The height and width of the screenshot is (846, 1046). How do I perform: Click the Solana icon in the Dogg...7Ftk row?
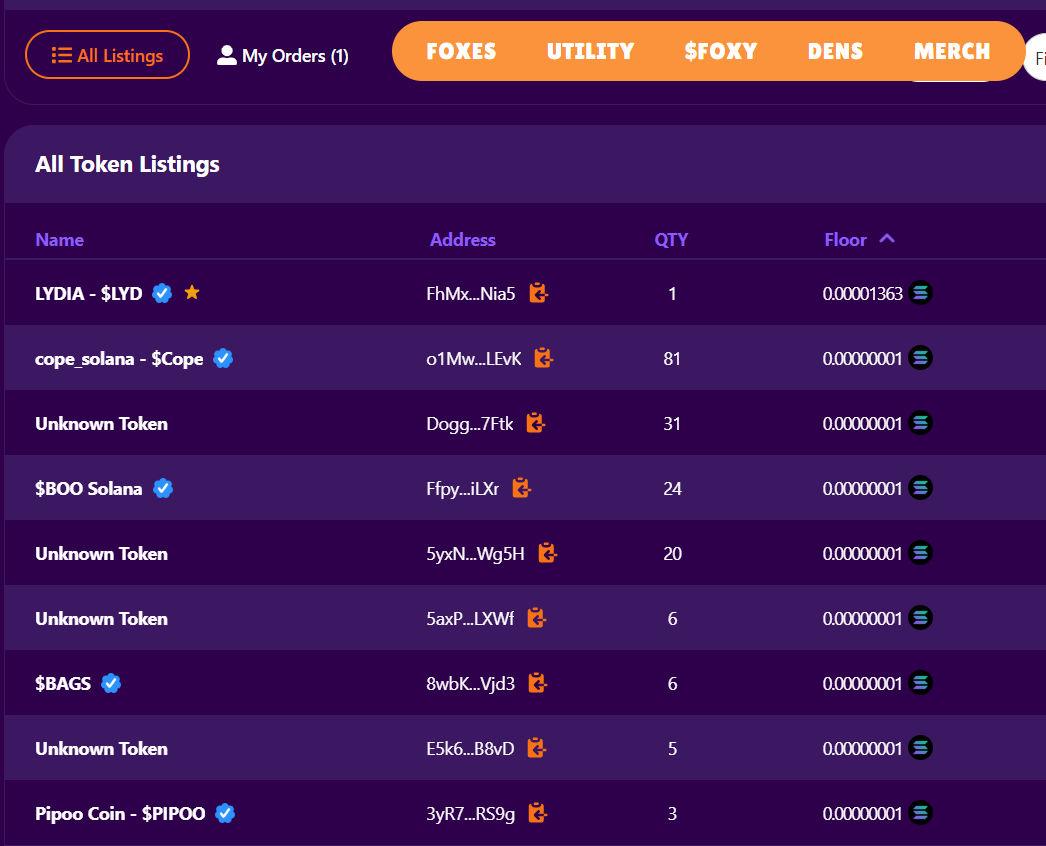[921, 423]
